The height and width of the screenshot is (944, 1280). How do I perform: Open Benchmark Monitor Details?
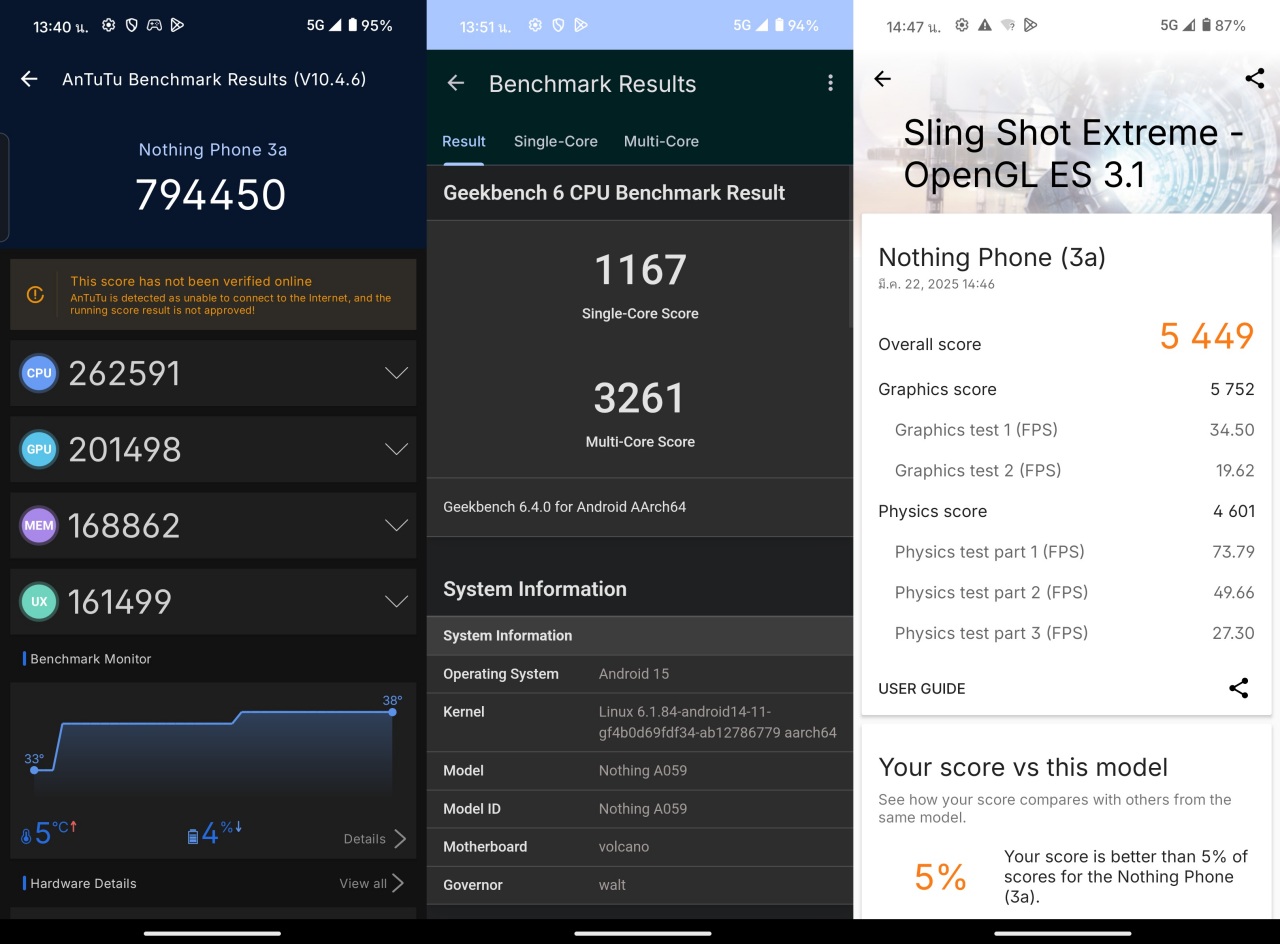coord(375,839)
